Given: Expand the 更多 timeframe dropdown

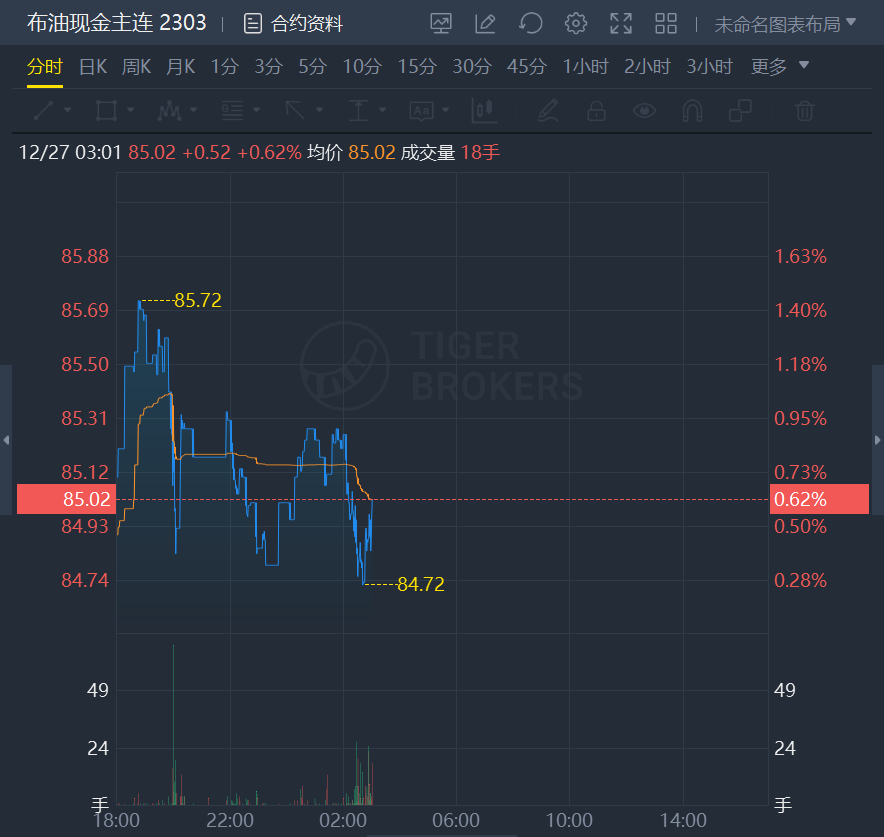Looking at the screenshot, I should coord(780,67).
